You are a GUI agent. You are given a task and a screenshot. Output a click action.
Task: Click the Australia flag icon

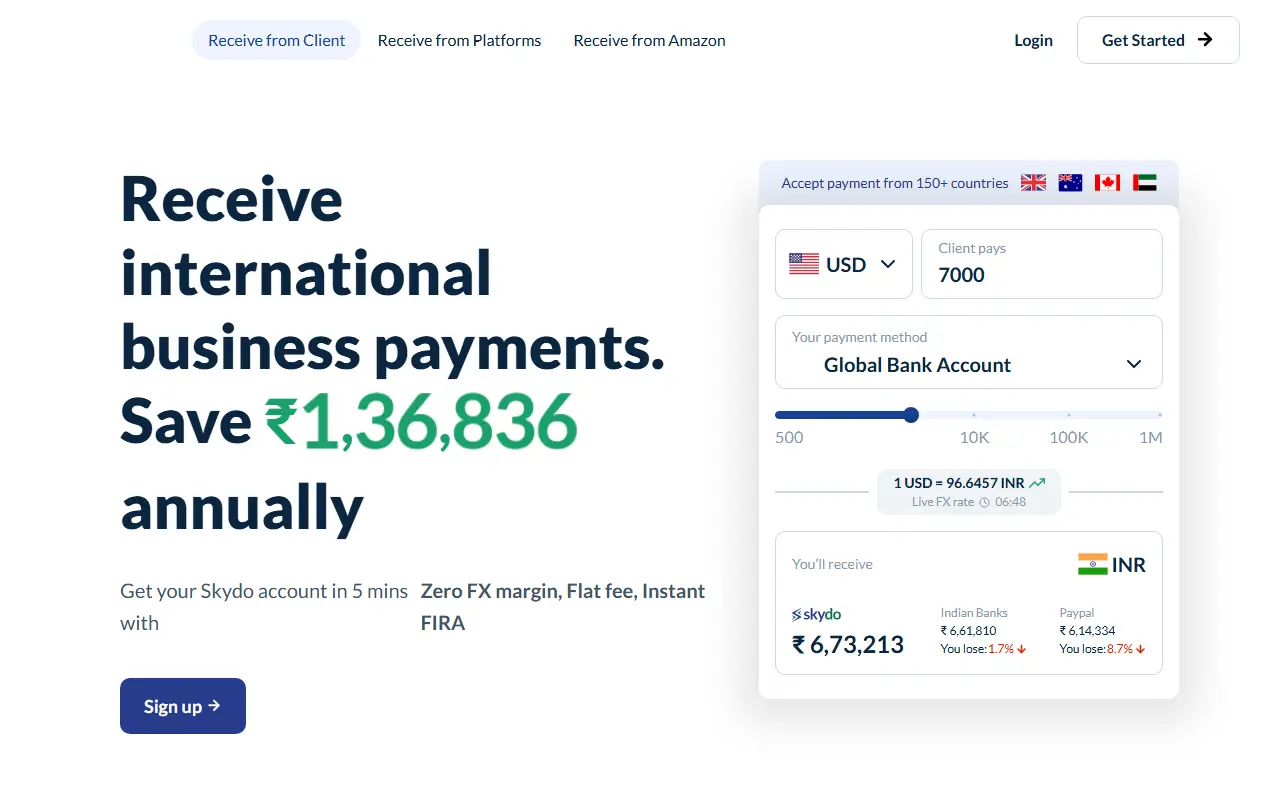point(1070,182)
